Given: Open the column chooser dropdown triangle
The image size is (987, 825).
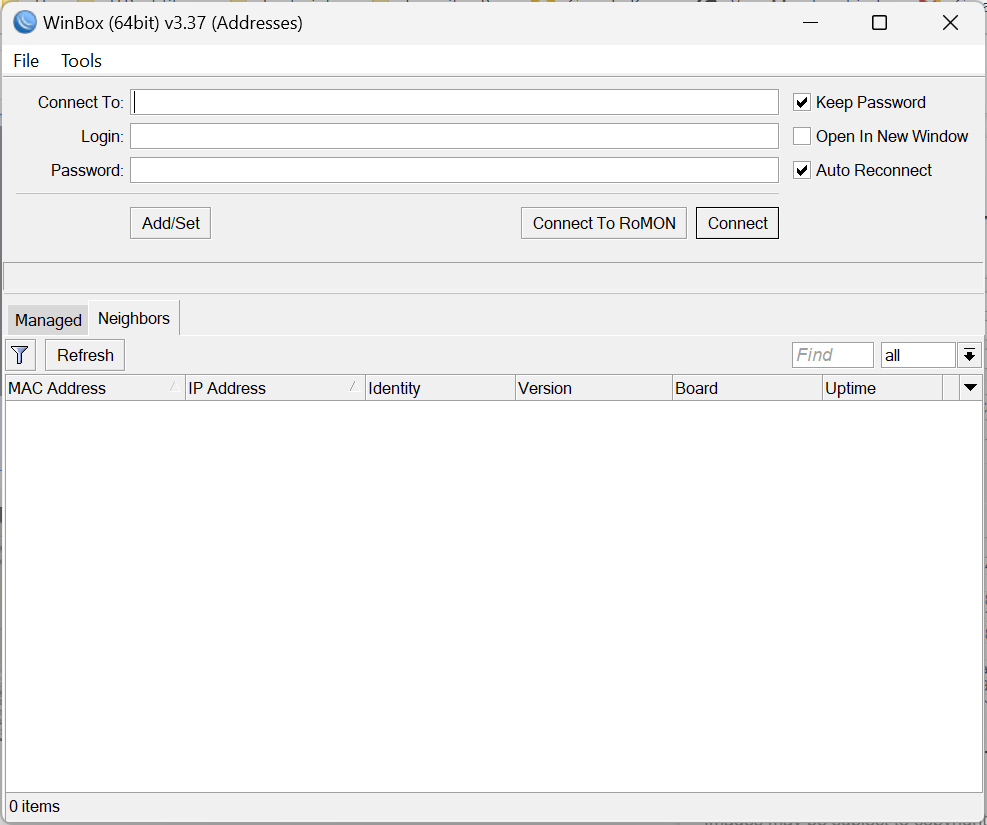Looking at the screenshot, I should click(x=970, y=388).
